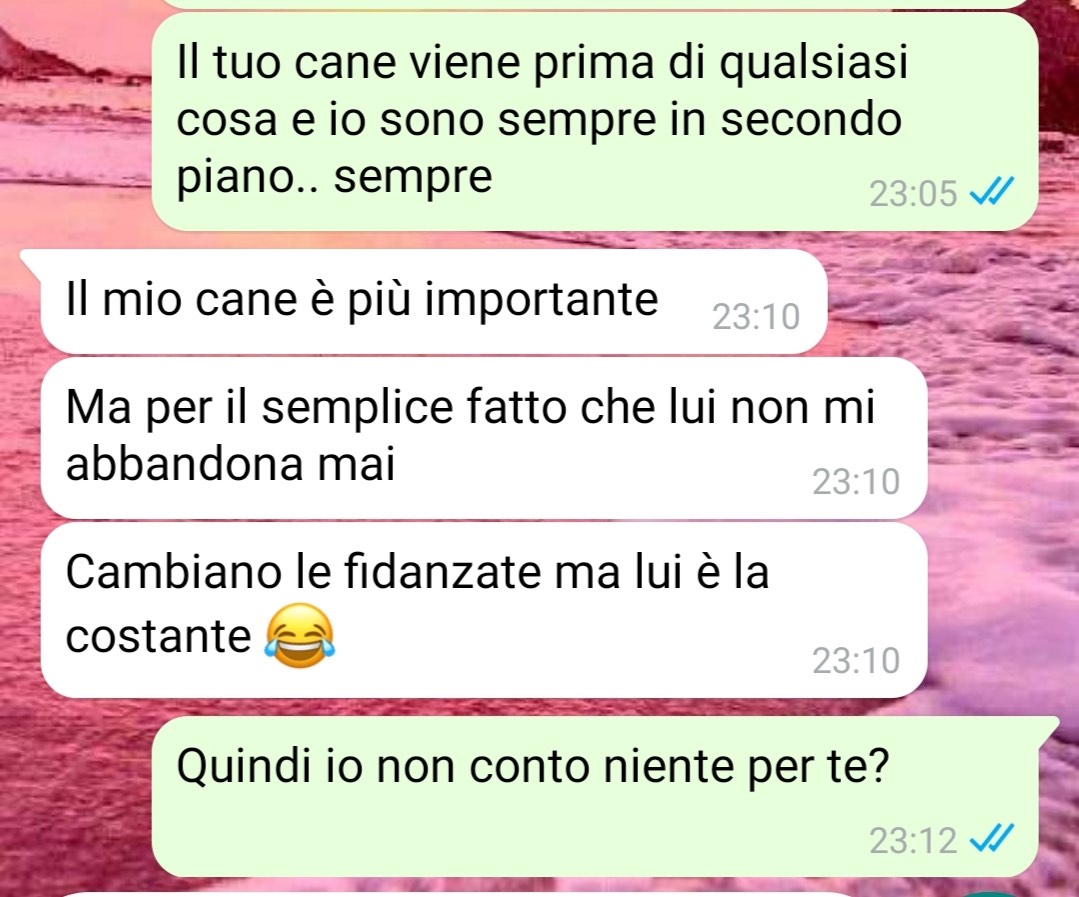
Task: Click the blue double-check next to 23:12
Action: 991,839
